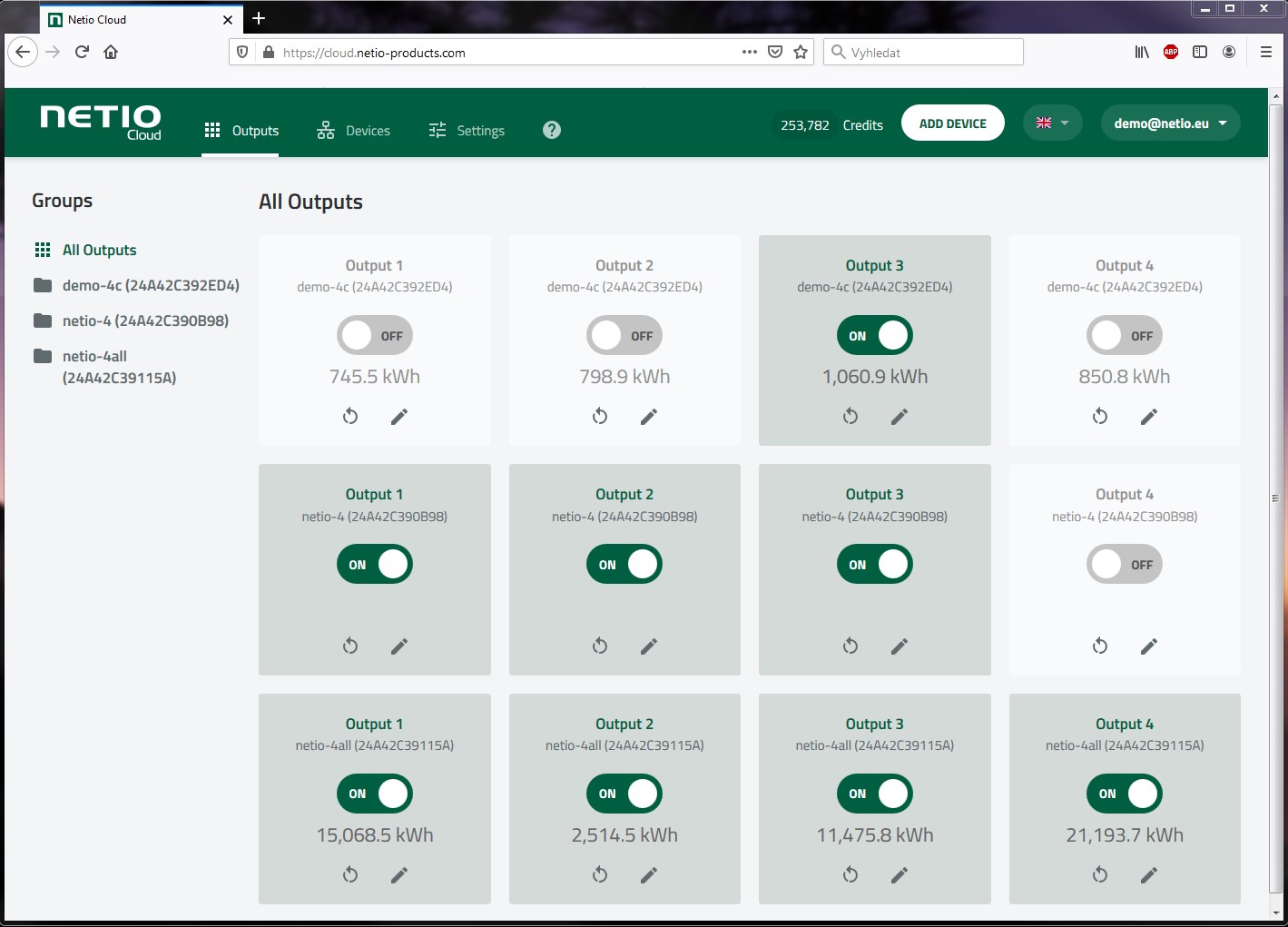Restart Output 3 of demo-4c

tap(850, 417)
